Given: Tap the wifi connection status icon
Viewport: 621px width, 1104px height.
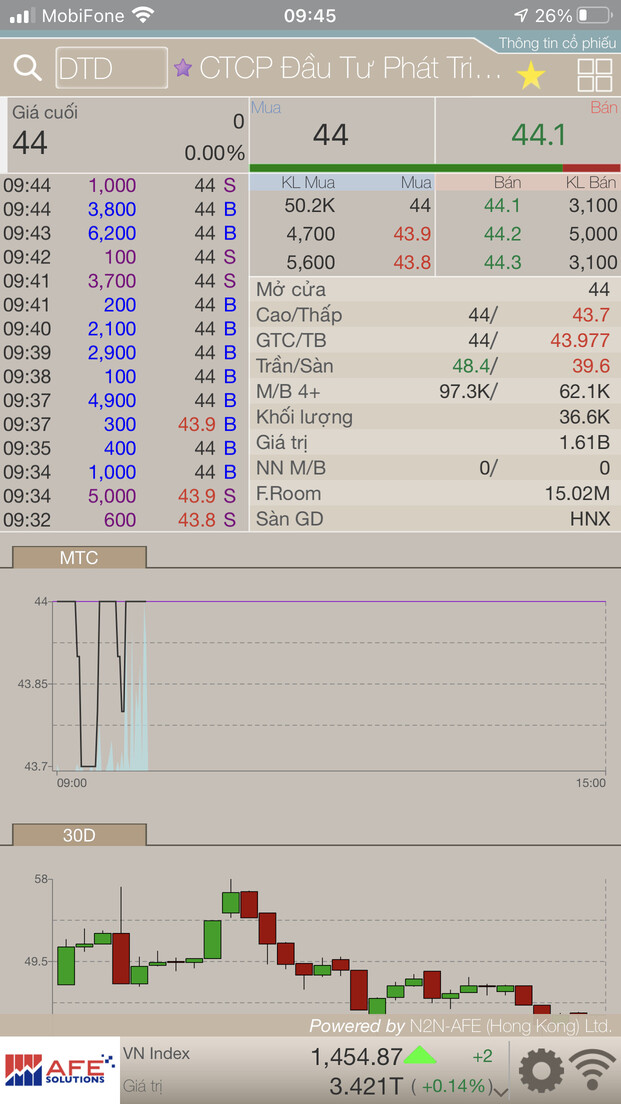Looking at the screenshot, I should tap(593, 1071).
